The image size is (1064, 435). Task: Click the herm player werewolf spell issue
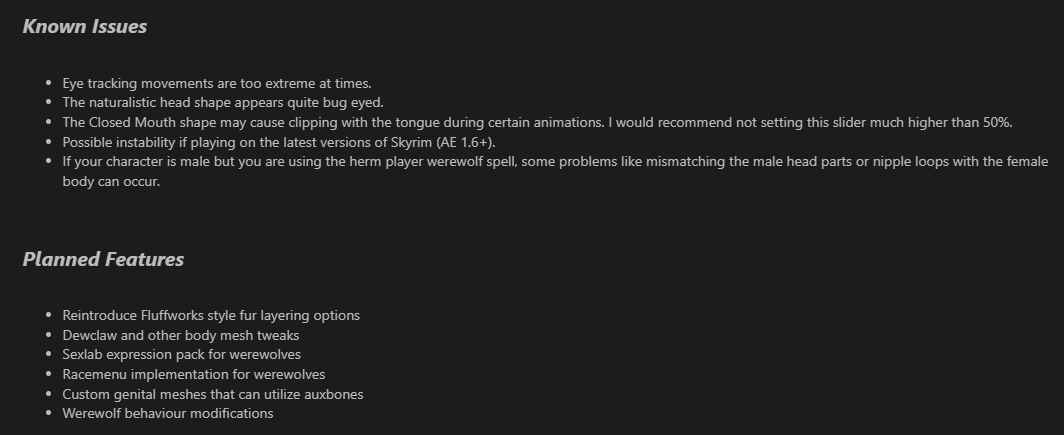pyautogui.click(x=555, y=162)
